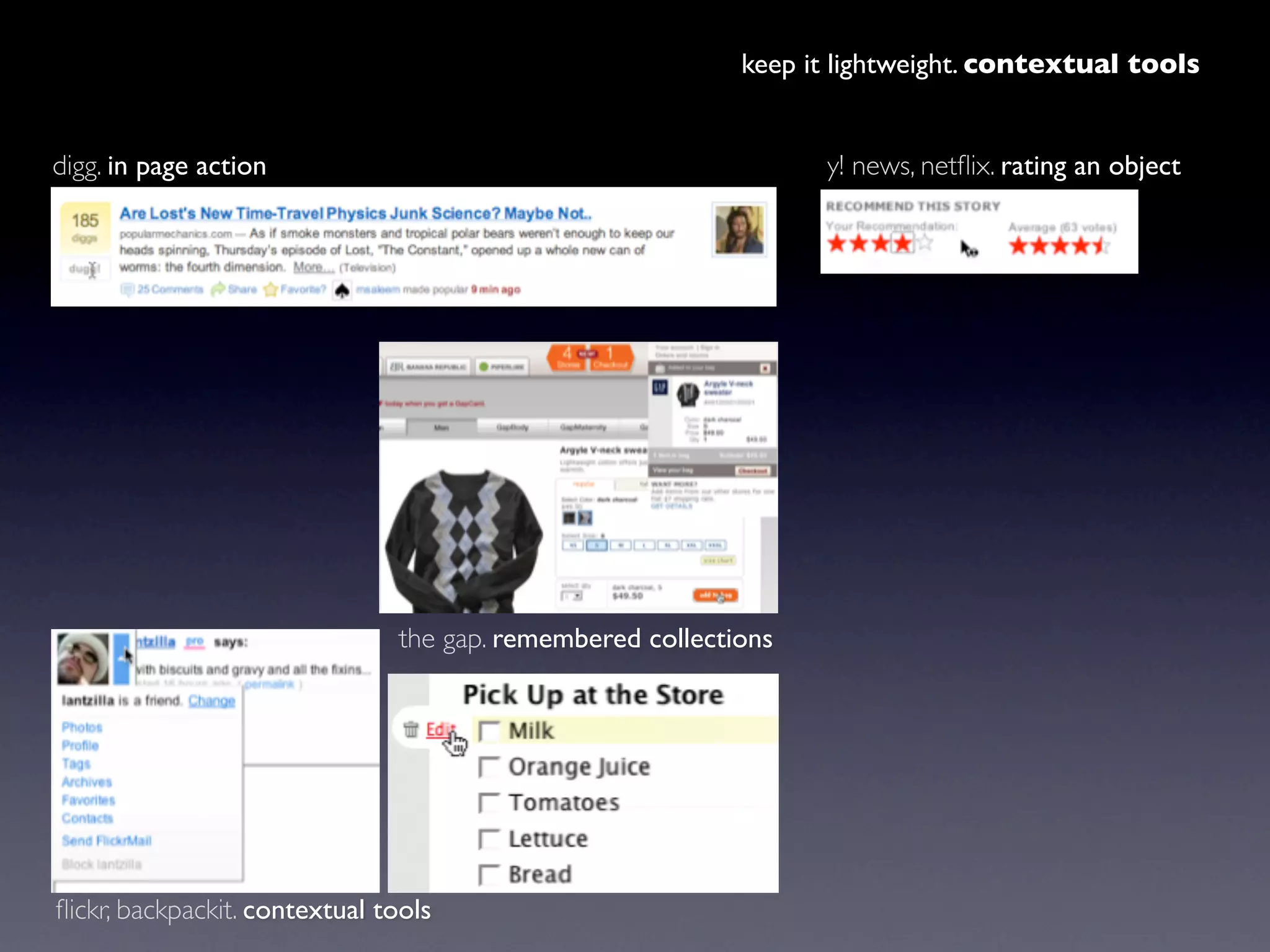Set fourth star in Your Recommendation
The height and width of the screenshot is (952, 1270).
[x=903, y=243]
